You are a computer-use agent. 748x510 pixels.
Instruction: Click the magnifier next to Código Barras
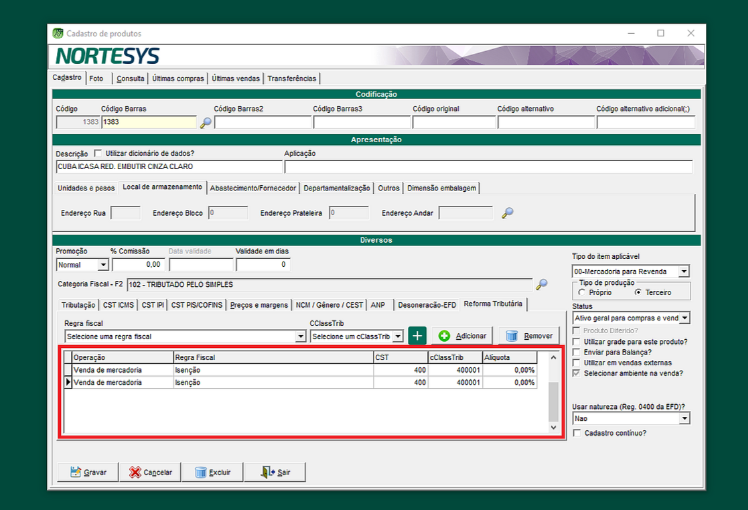click(x=206, y=123)
